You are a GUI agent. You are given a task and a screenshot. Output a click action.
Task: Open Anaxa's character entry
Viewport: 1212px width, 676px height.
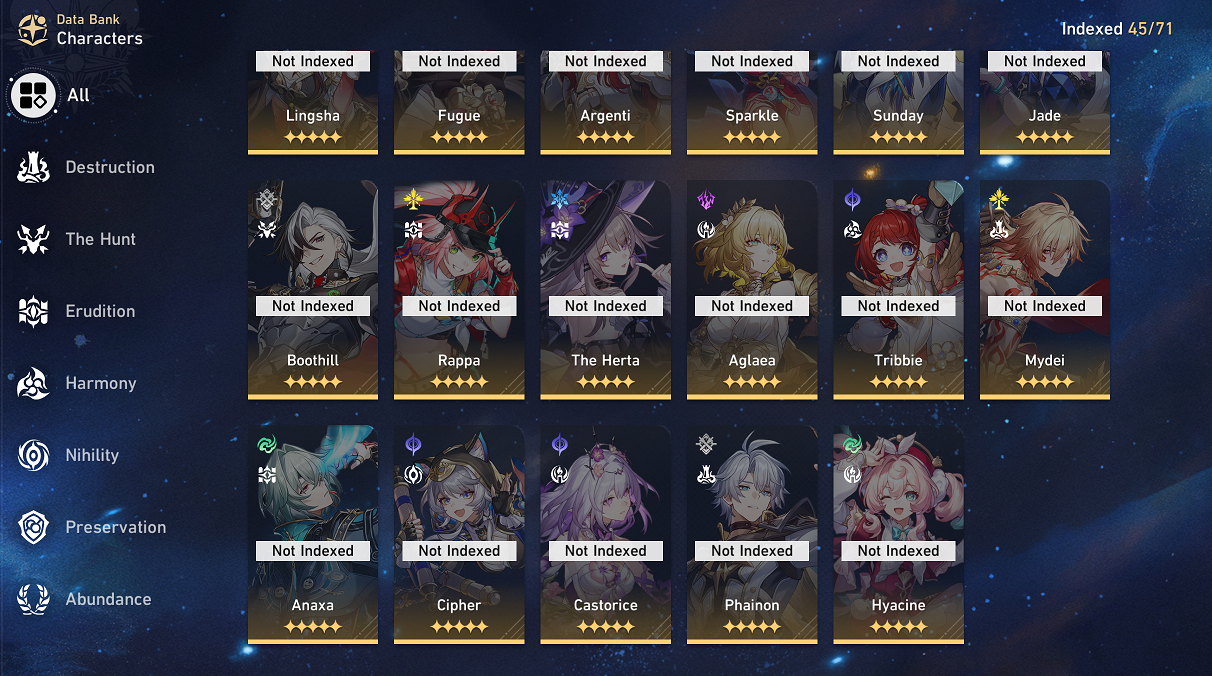(x=313, y=535)
